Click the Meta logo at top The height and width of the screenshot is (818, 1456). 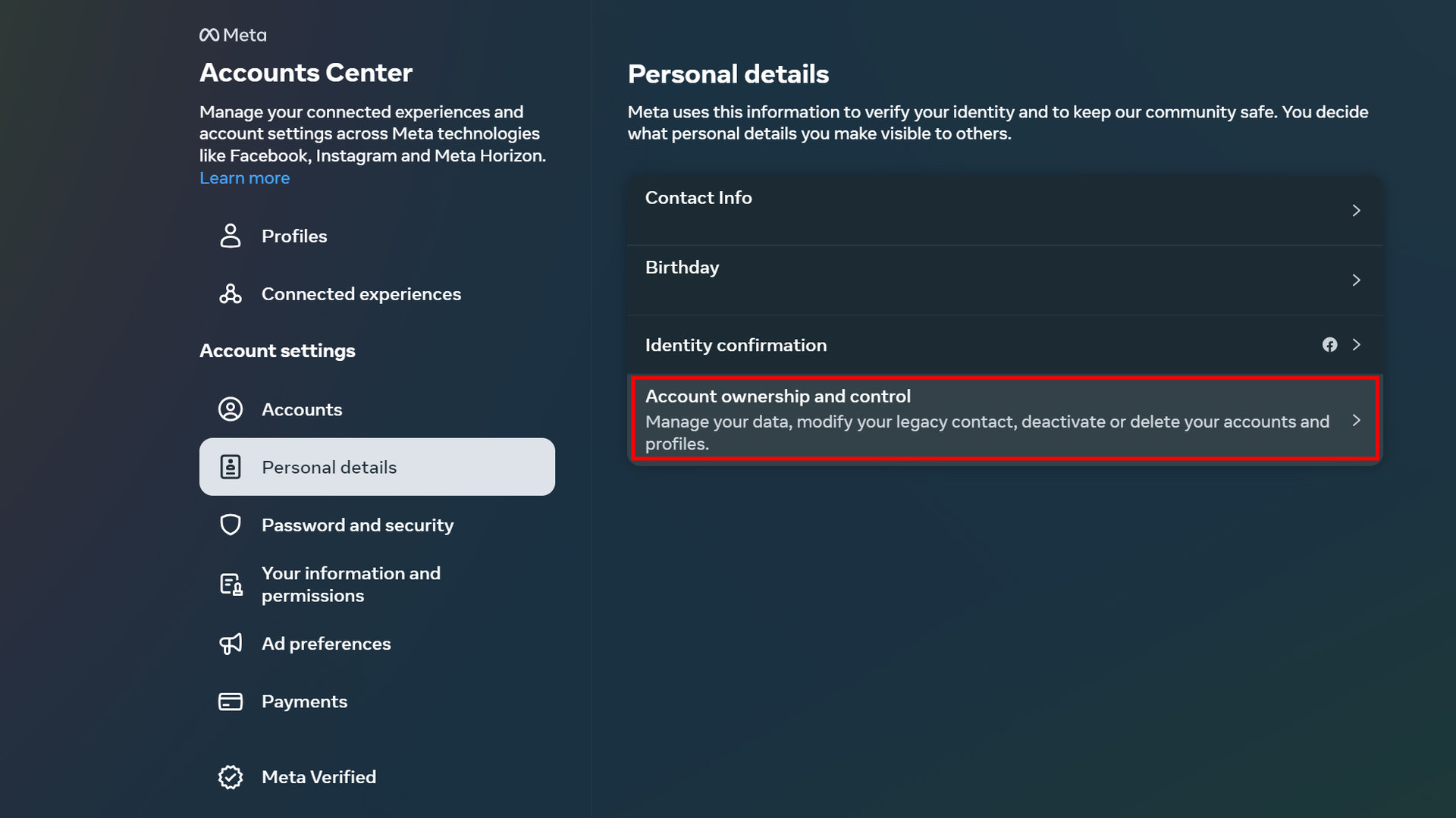tap(233, 35)
